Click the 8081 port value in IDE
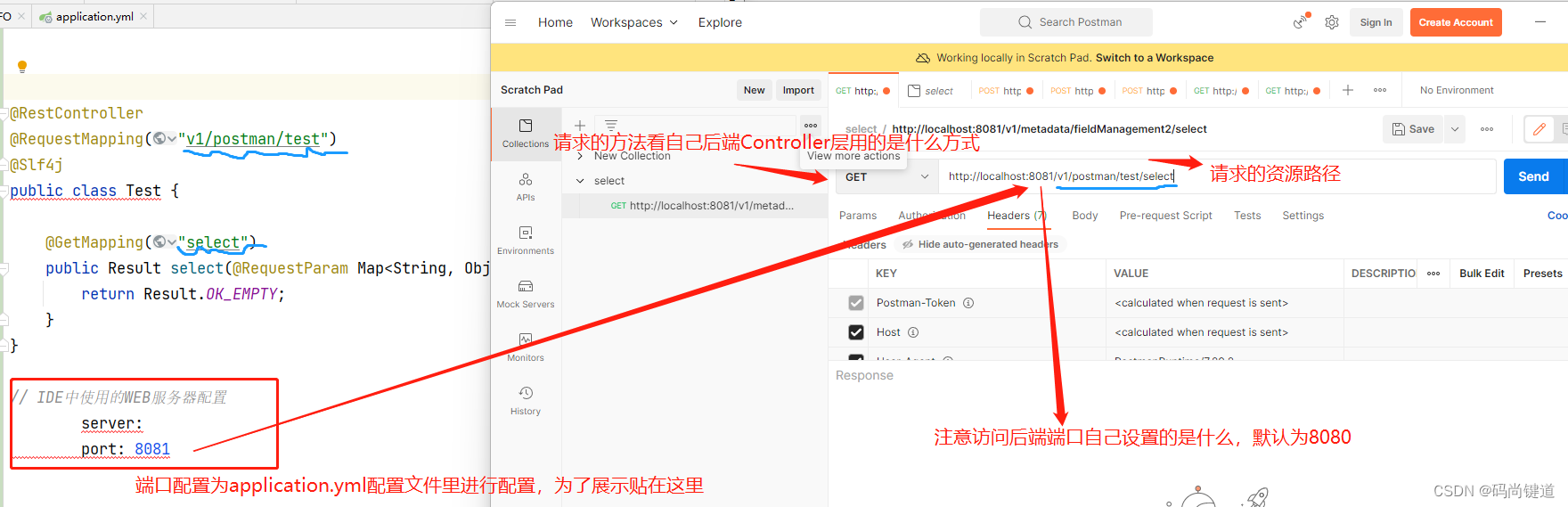 pos(152,449)
